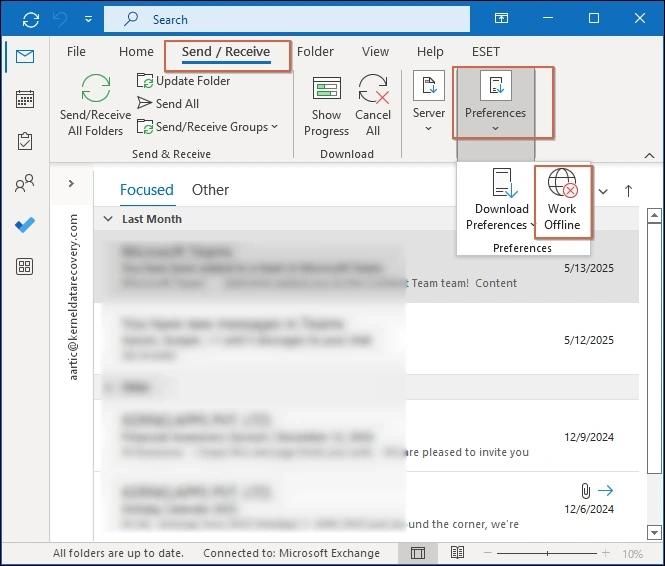This screenshot has height=566, width=665.
Task: Expand the Server dropdown button
Action: tap(429, 102)
